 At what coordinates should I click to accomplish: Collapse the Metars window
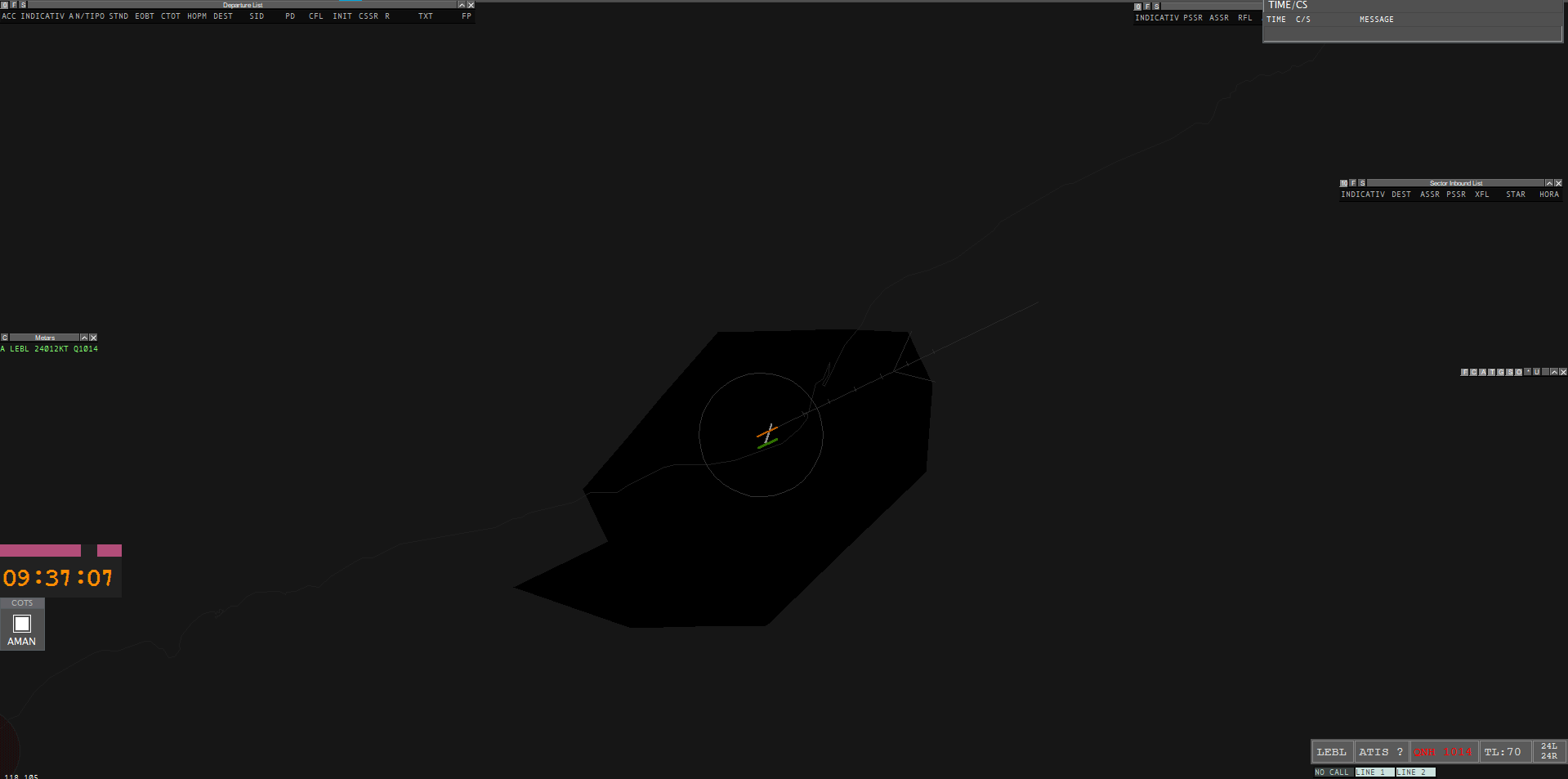[84, 338]
